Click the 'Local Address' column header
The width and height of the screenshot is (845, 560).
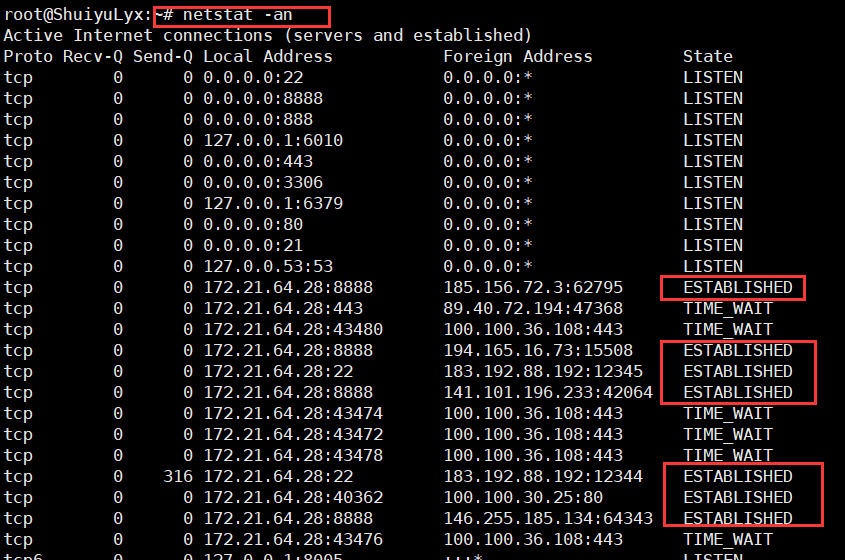268,57
